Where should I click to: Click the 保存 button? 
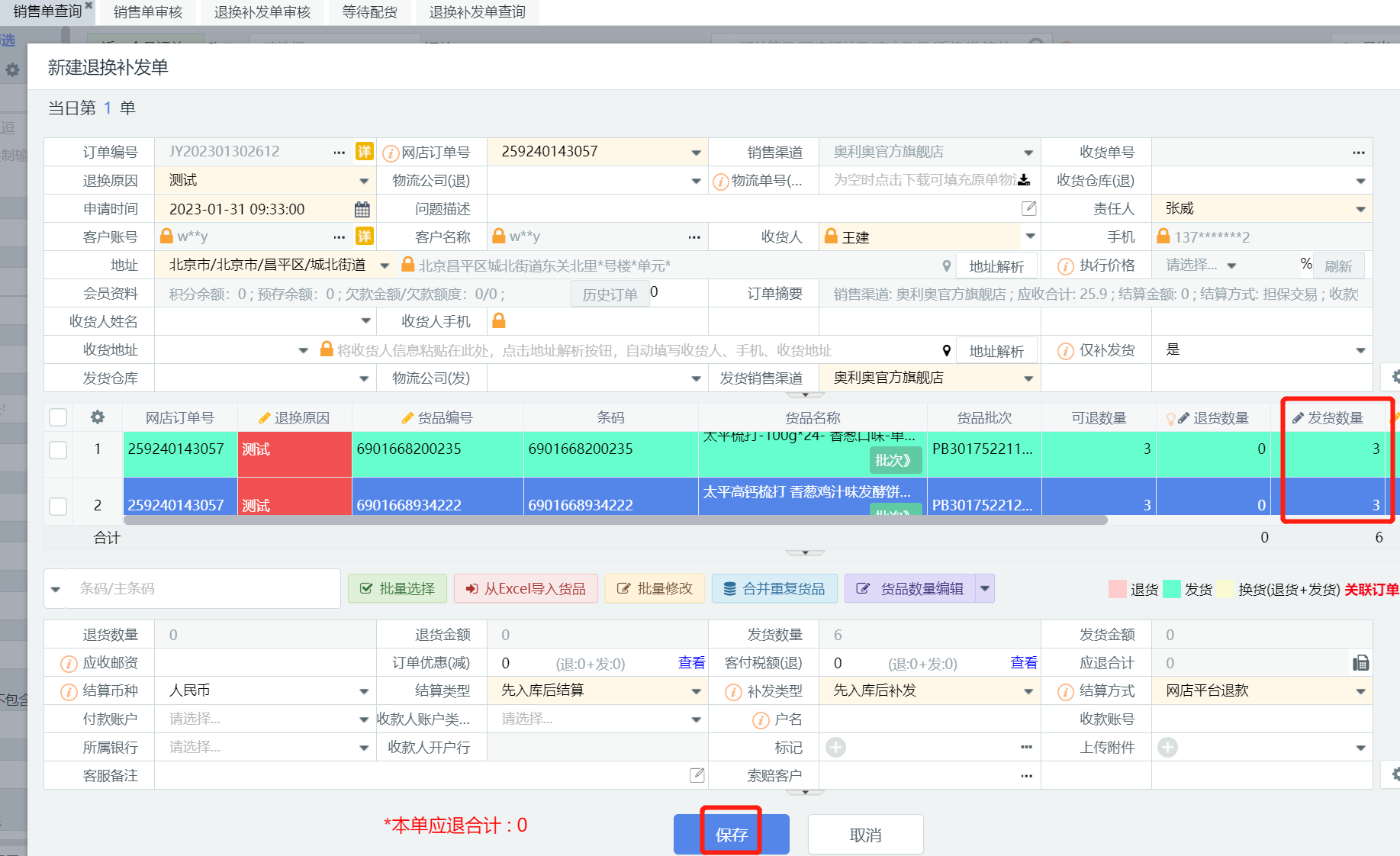click(731, 835)
